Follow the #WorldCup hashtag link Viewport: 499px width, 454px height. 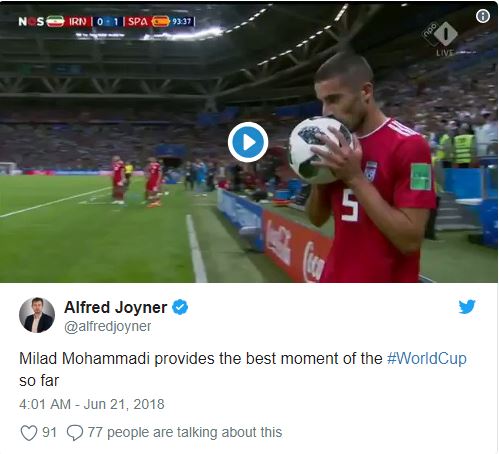coord(427,359)
